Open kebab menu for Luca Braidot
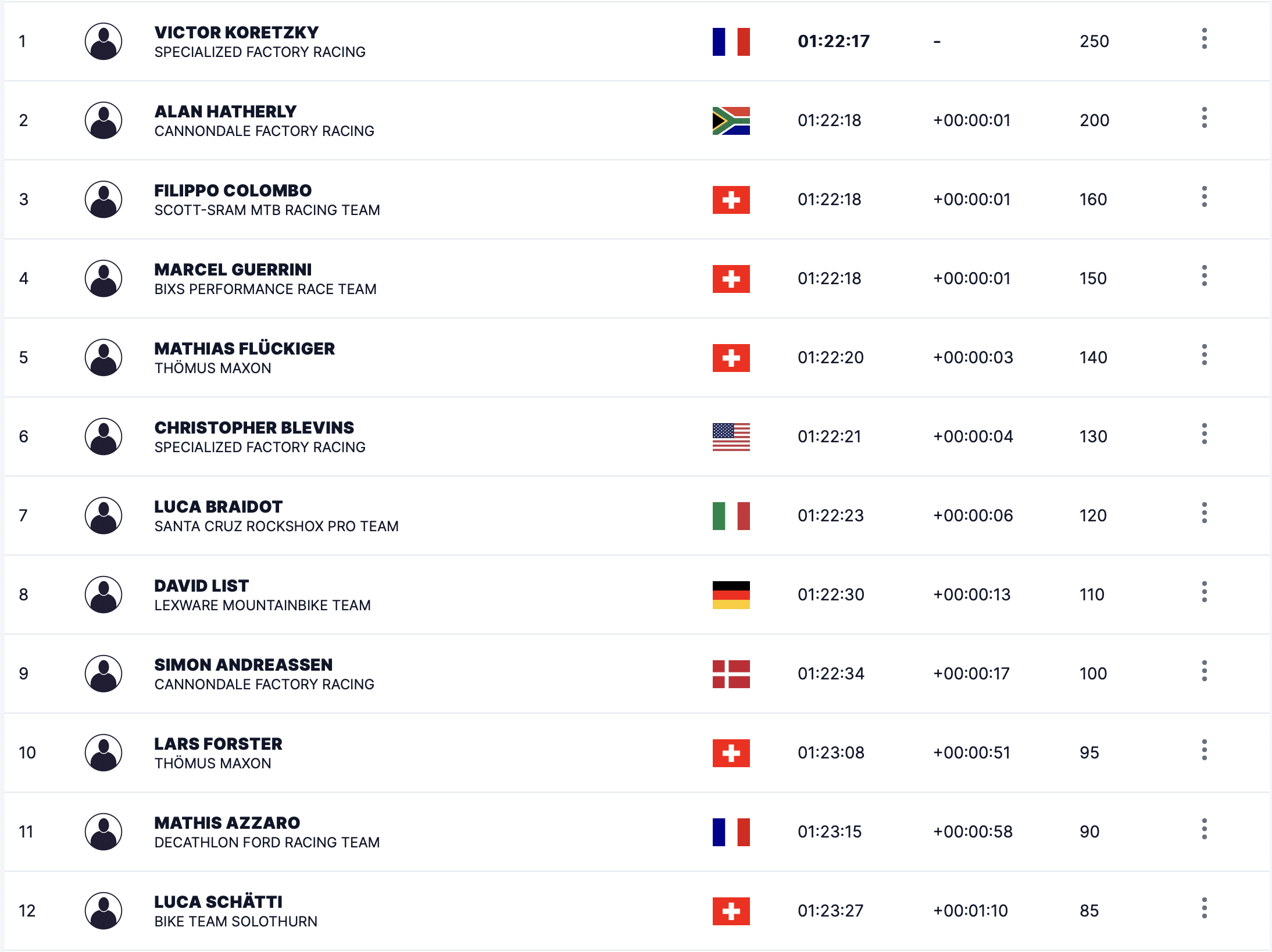 coord(1204,513)
